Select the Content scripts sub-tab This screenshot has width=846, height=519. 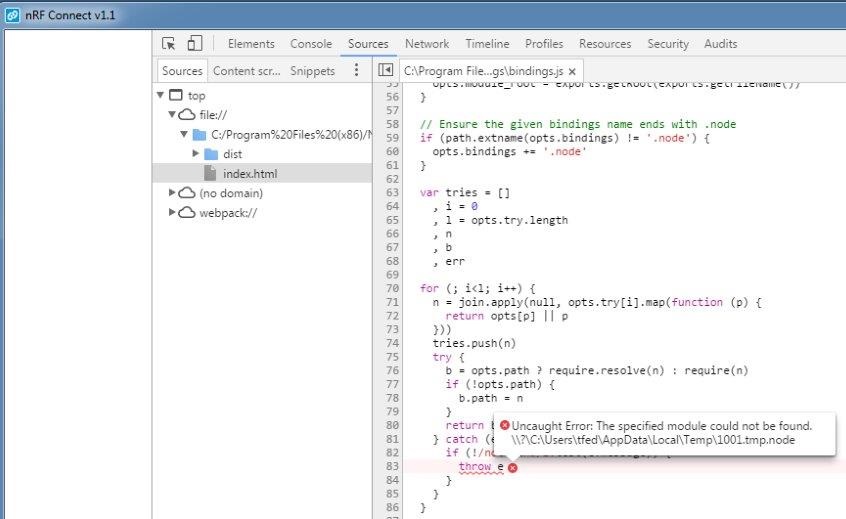click(247, 71)
